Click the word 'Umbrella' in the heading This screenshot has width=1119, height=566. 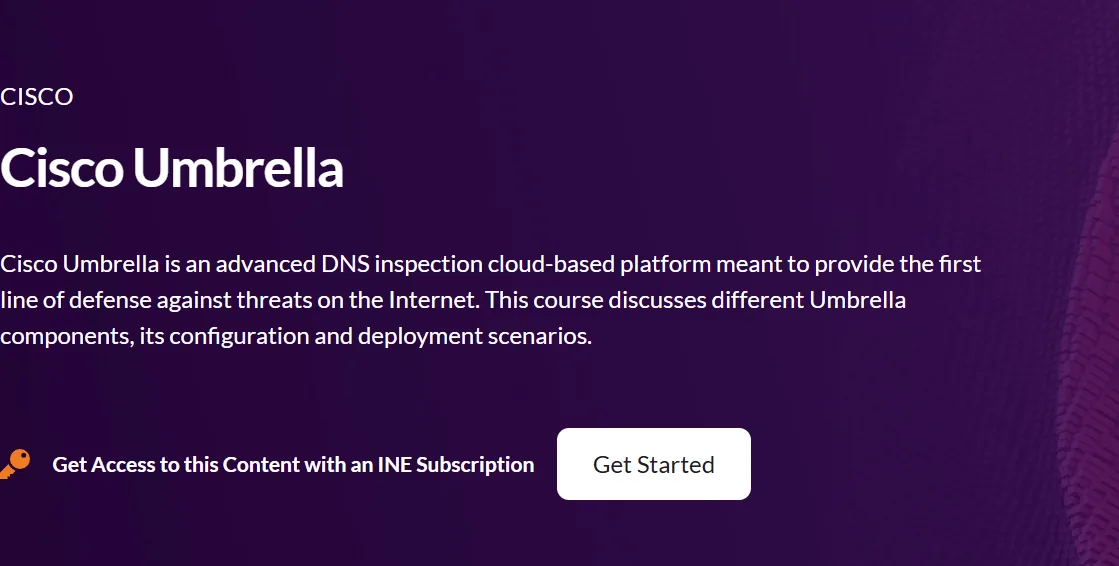click(x=238, y=168)
